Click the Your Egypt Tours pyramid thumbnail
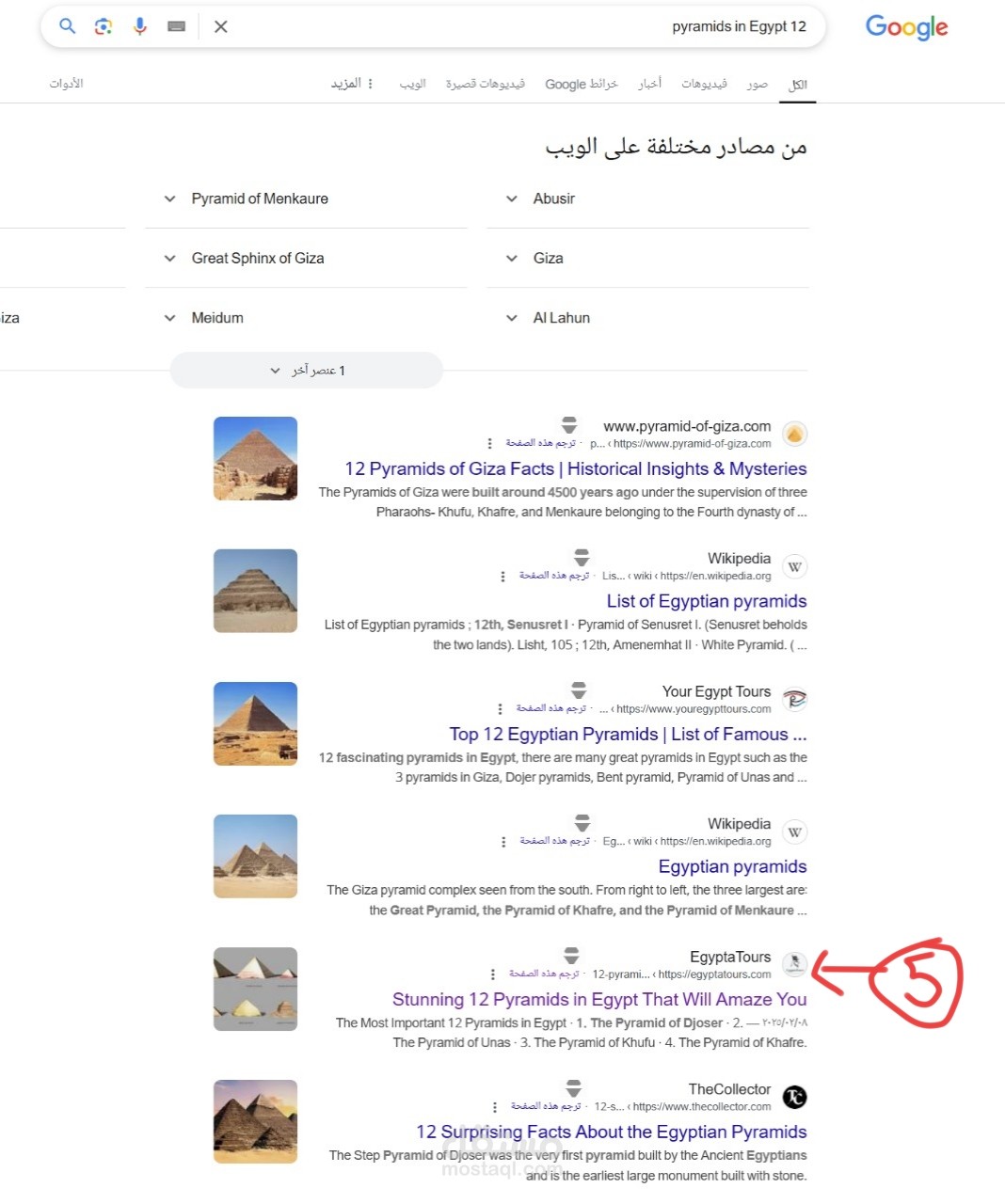 click(255, 723)
